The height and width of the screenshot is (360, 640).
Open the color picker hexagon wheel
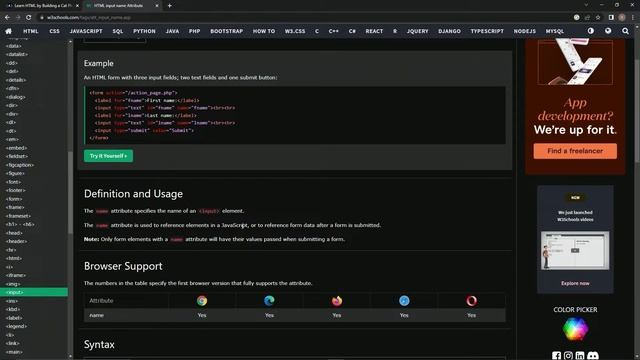[575, 329]
